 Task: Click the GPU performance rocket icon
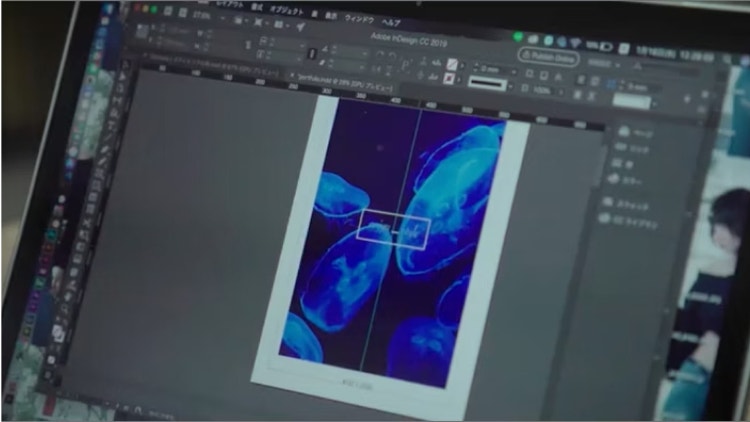[300, 27]
